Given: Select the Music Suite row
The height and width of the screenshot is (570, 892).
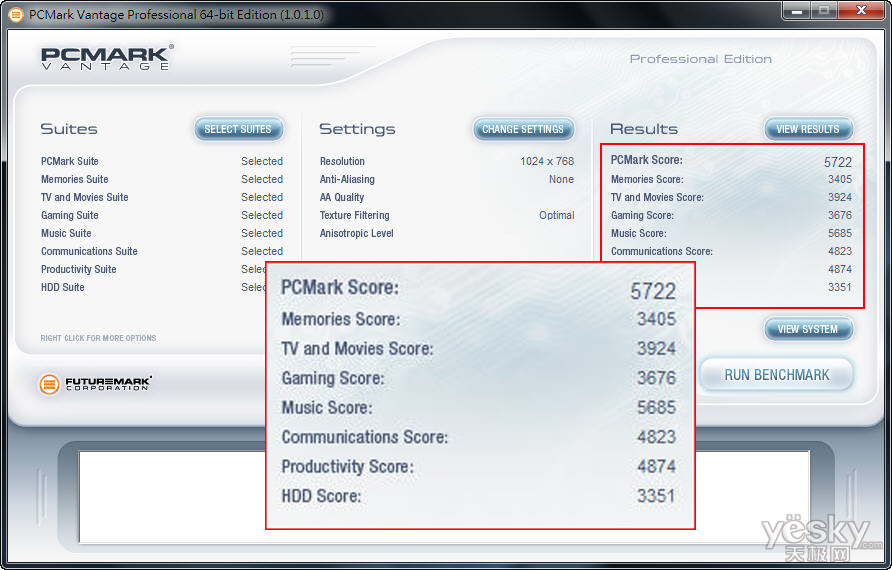Looking at the screenshot, I should tap(162, 233).
